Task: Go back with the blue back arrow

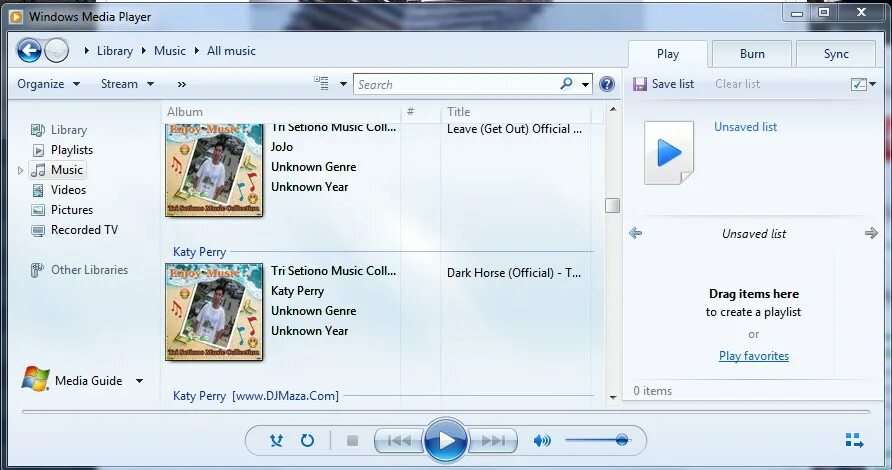Action: pyautogui.click(x=28, y=51)
